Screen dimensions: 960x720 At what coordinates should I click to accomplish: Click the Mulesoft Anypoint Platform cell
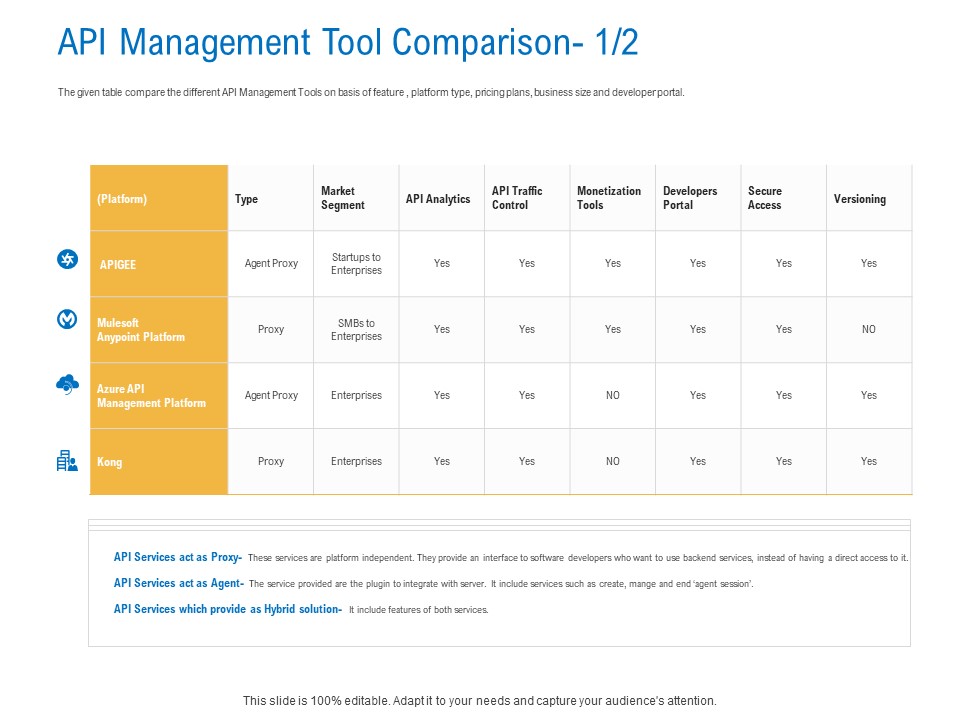tap(159, 330)
